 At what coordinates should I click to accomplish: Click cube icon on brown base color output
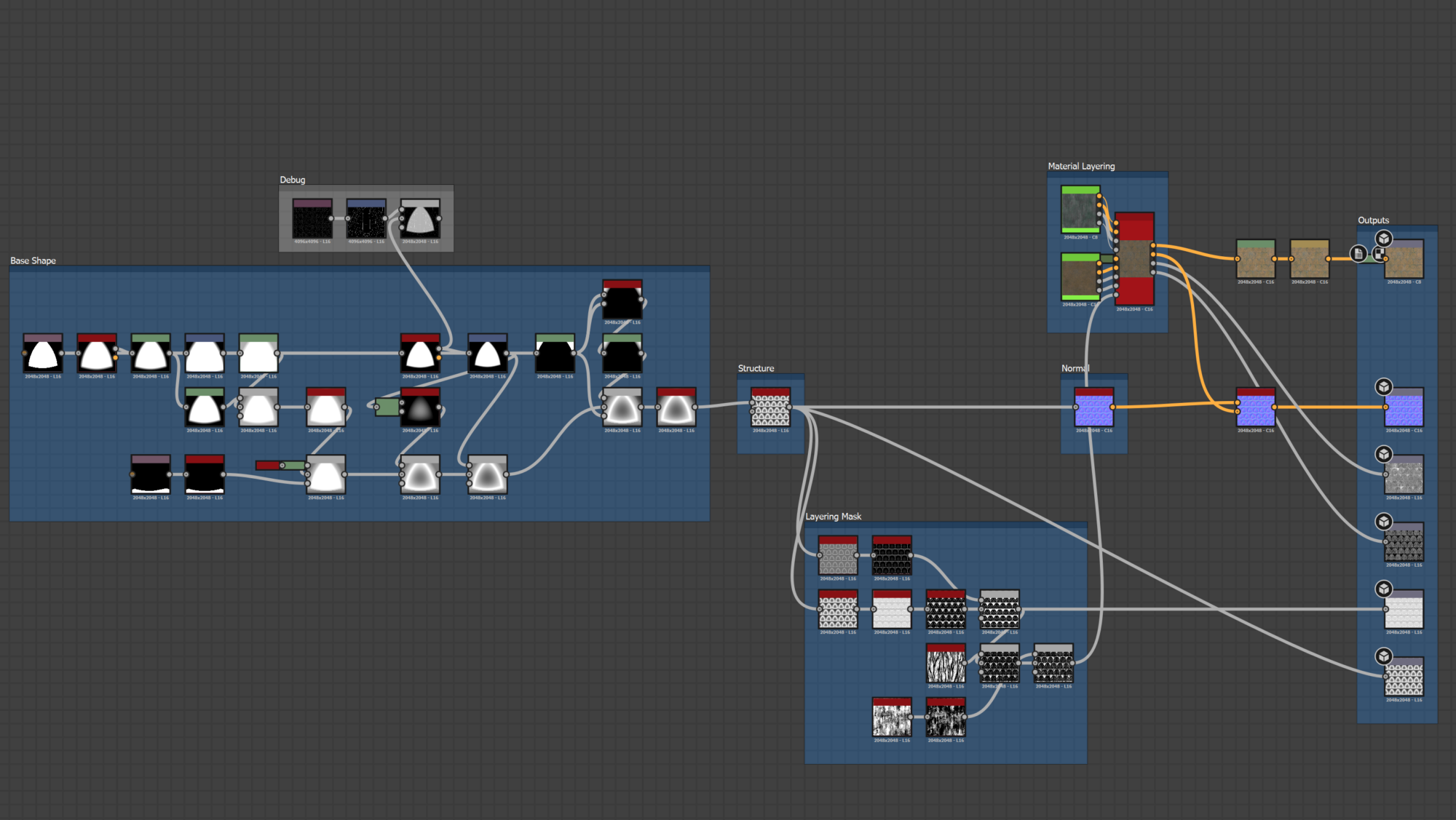(1384, 239)
